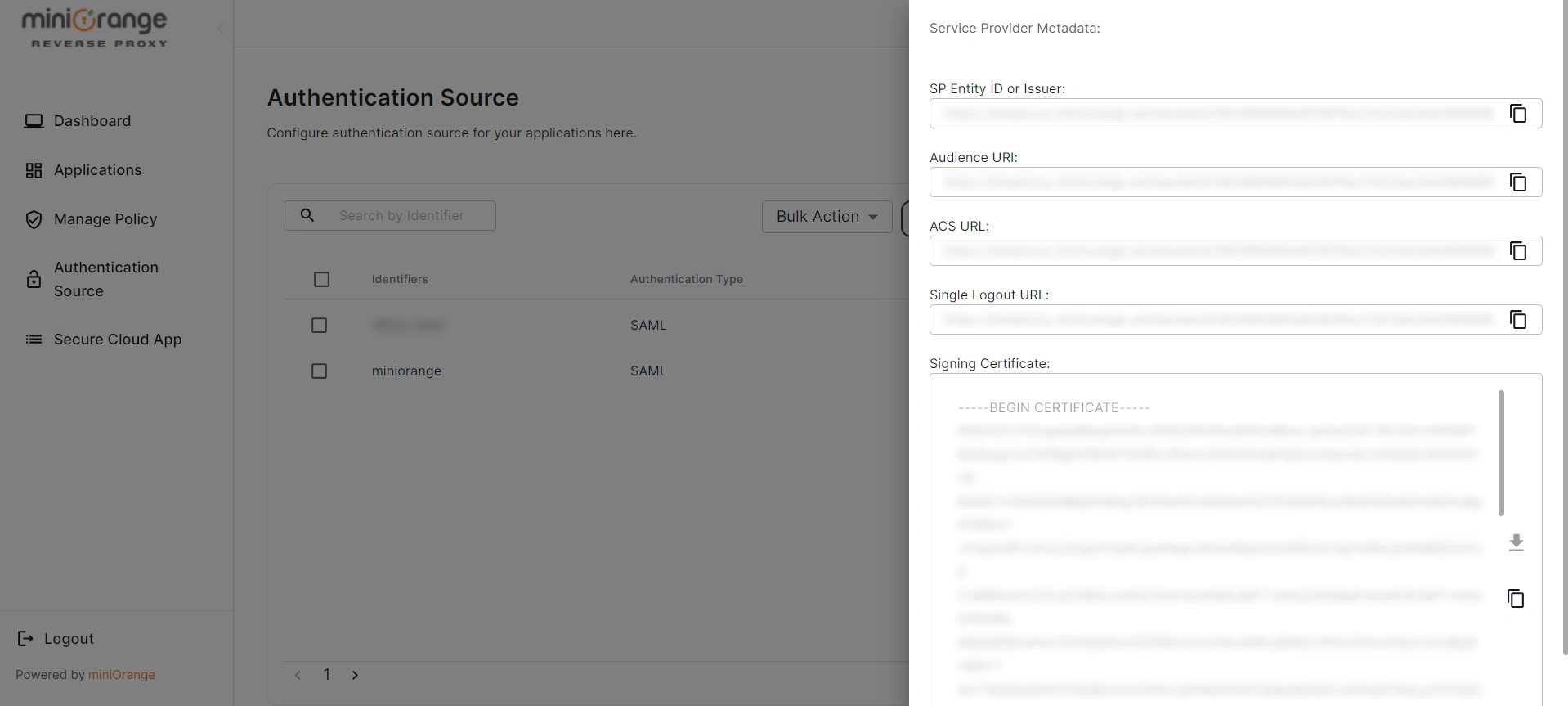Click the Manage Policy shield icon
The width and height of the screenshot is (1568, 706).
[x=34, y=219]
